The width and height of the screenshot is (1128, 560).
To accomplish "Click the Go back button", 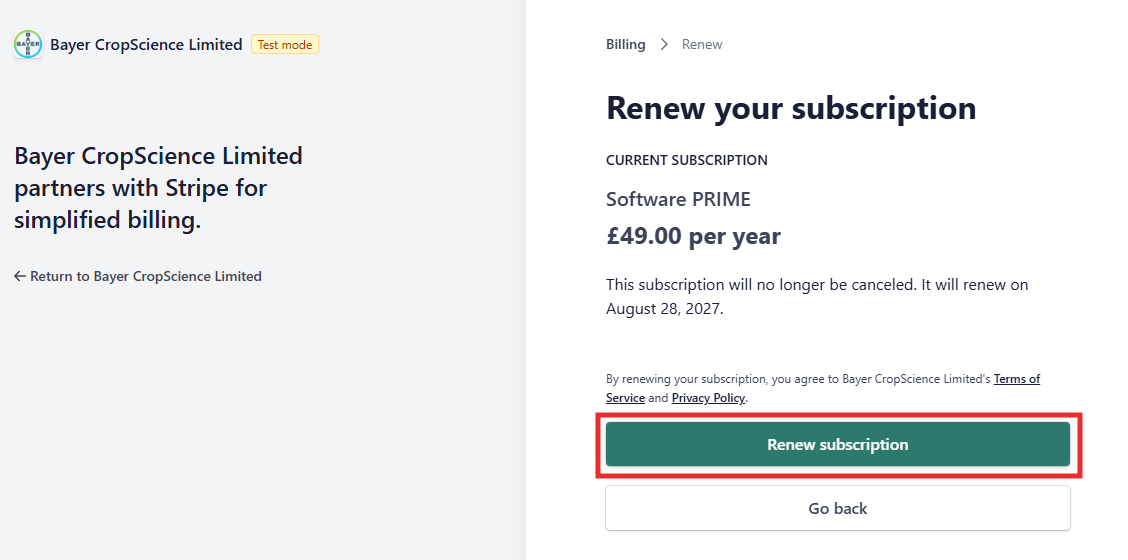I will 837,508.
